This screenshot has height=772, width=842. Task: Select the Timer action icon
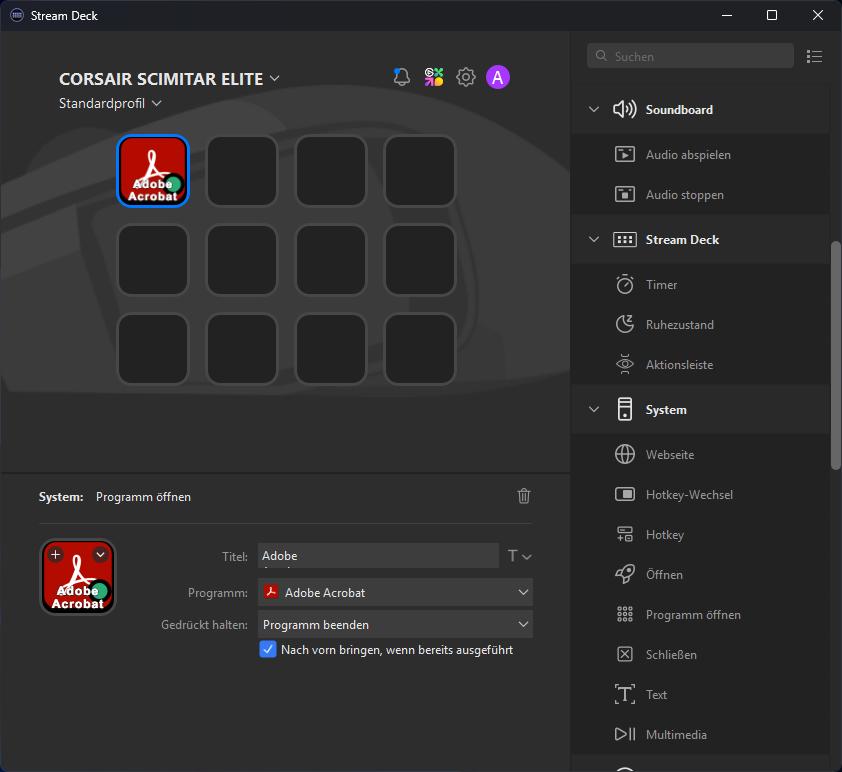[625, 285]
